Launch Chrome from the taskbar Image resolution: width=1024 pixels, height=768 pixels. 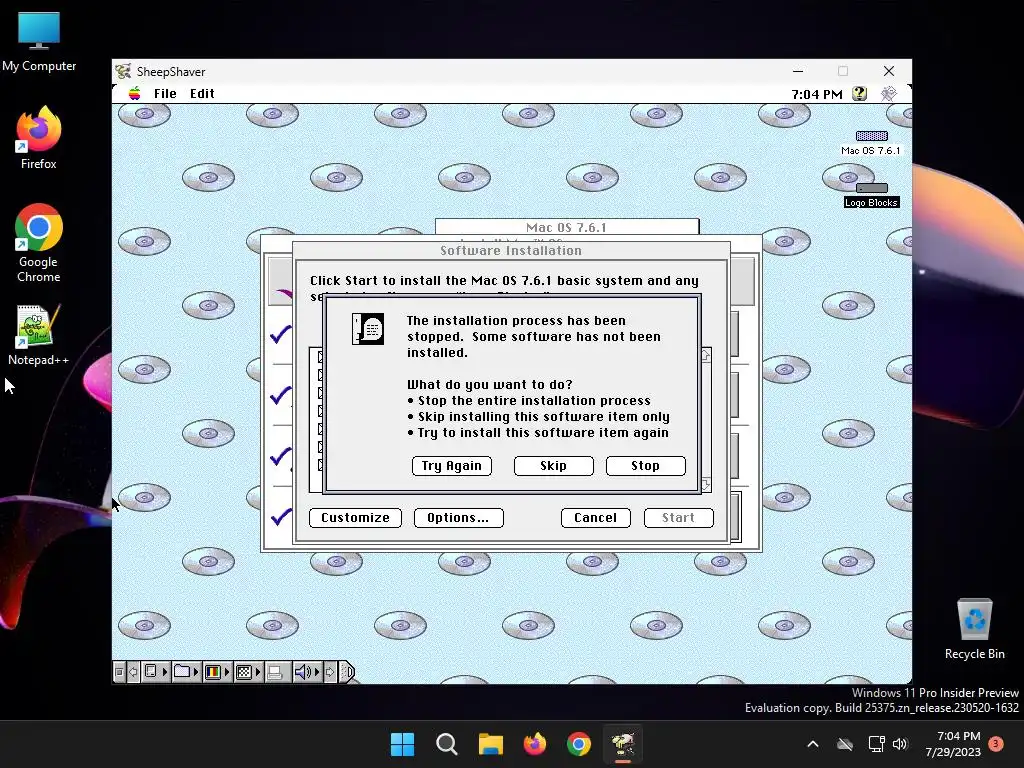click(x=579, y=744)
